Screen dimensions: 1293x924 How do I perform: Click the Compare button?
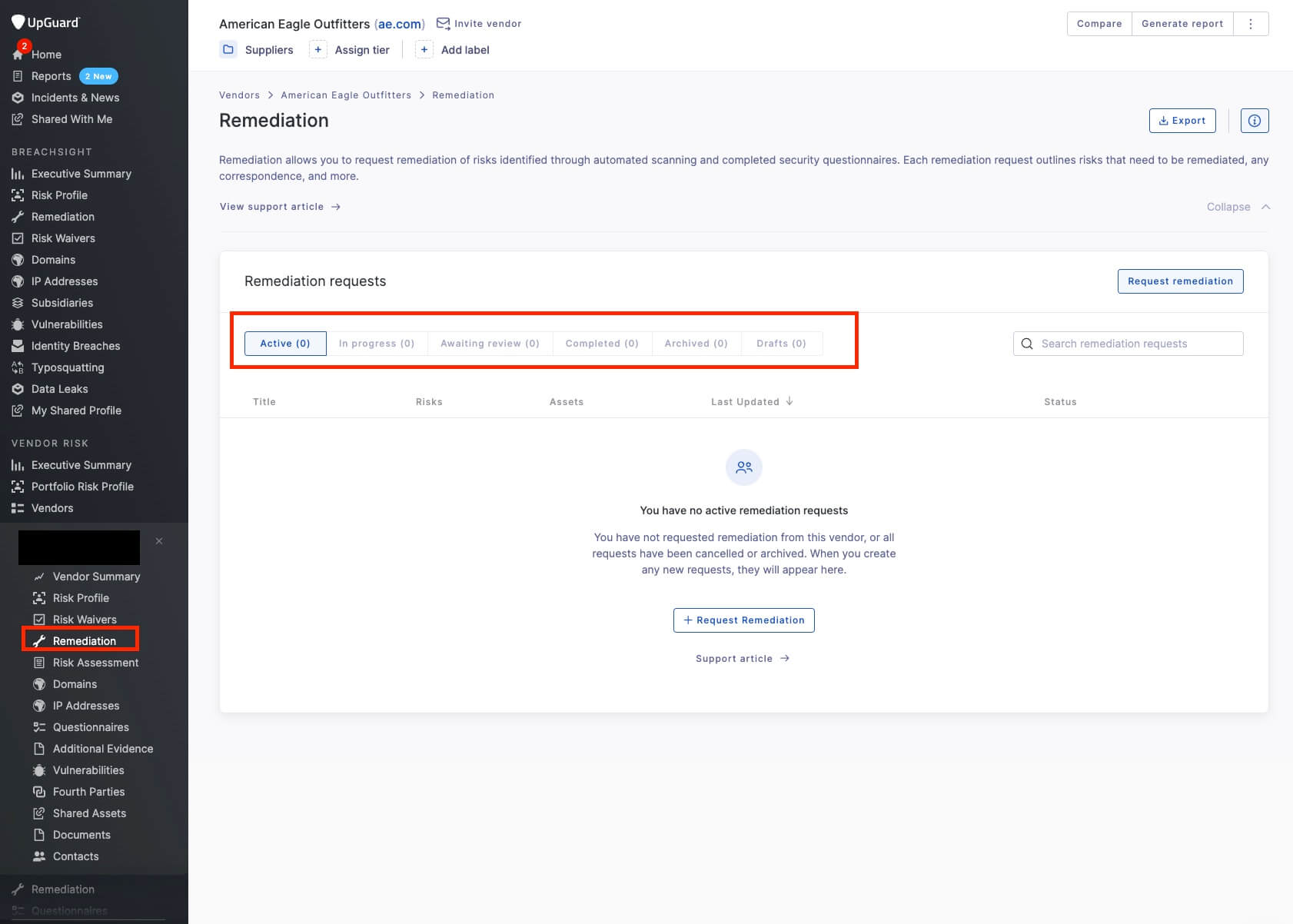tap(1099, 24)
